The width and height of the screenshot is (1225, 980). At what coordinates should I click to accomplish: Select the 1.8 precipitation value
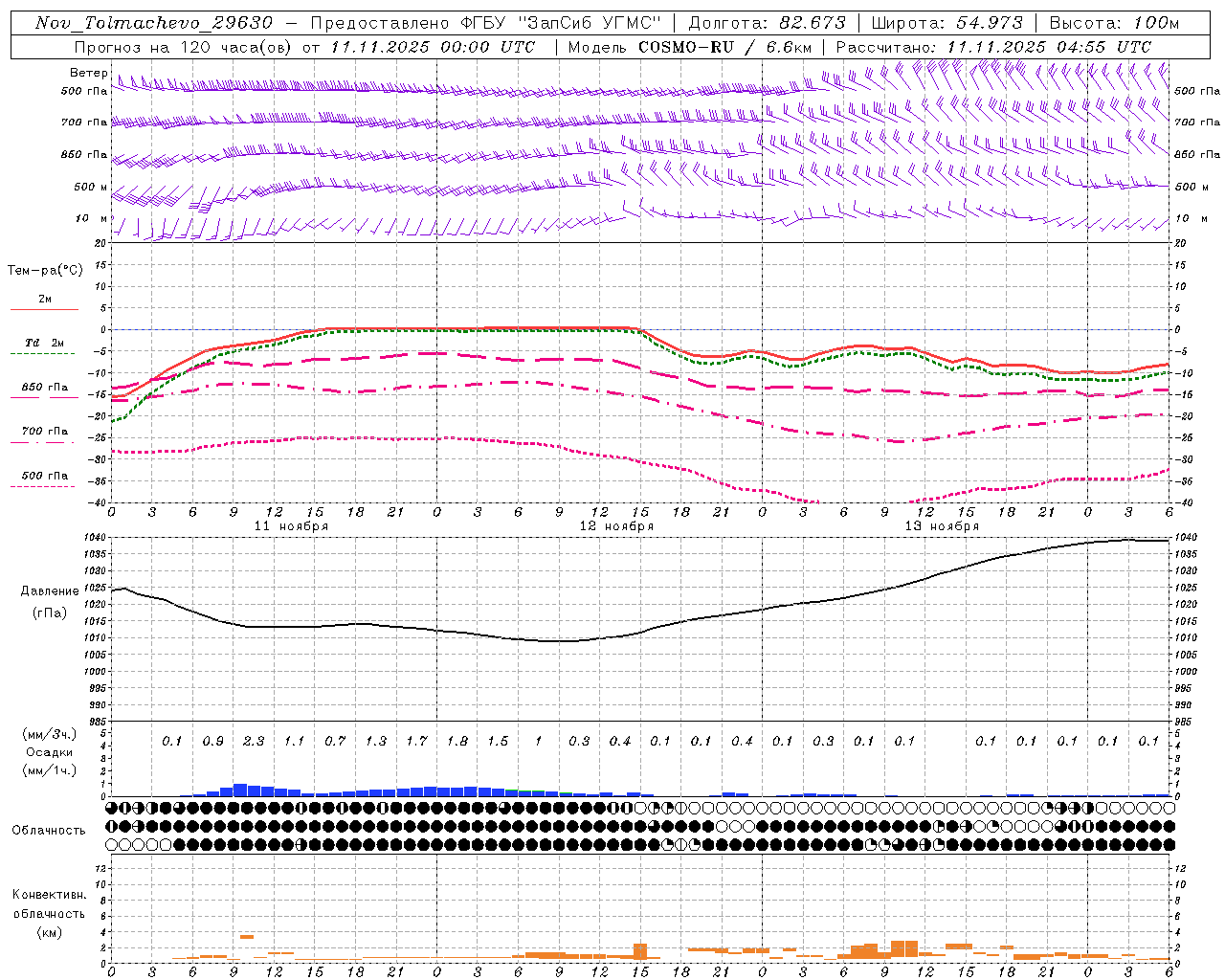(457, 741)
